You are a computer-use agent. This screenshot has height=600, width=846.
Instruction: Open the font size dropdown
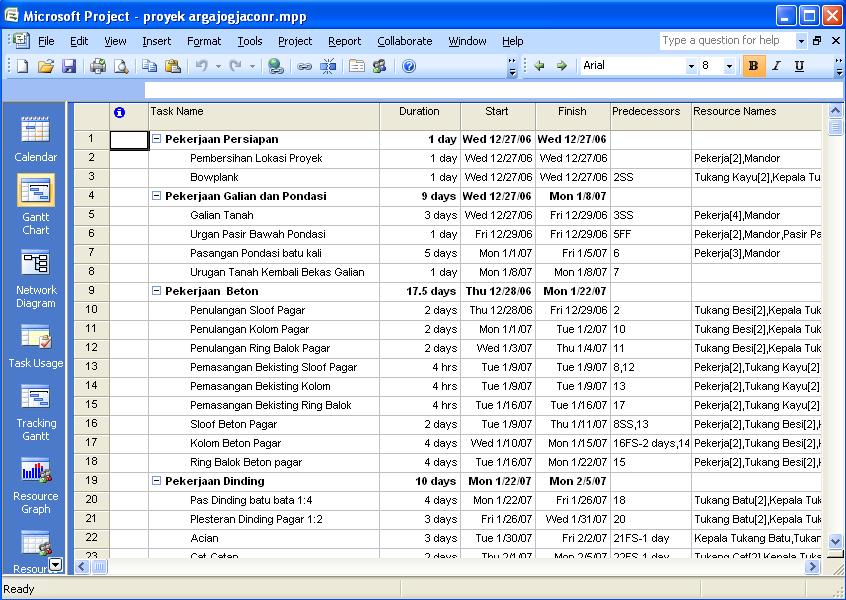pos(729,66)
